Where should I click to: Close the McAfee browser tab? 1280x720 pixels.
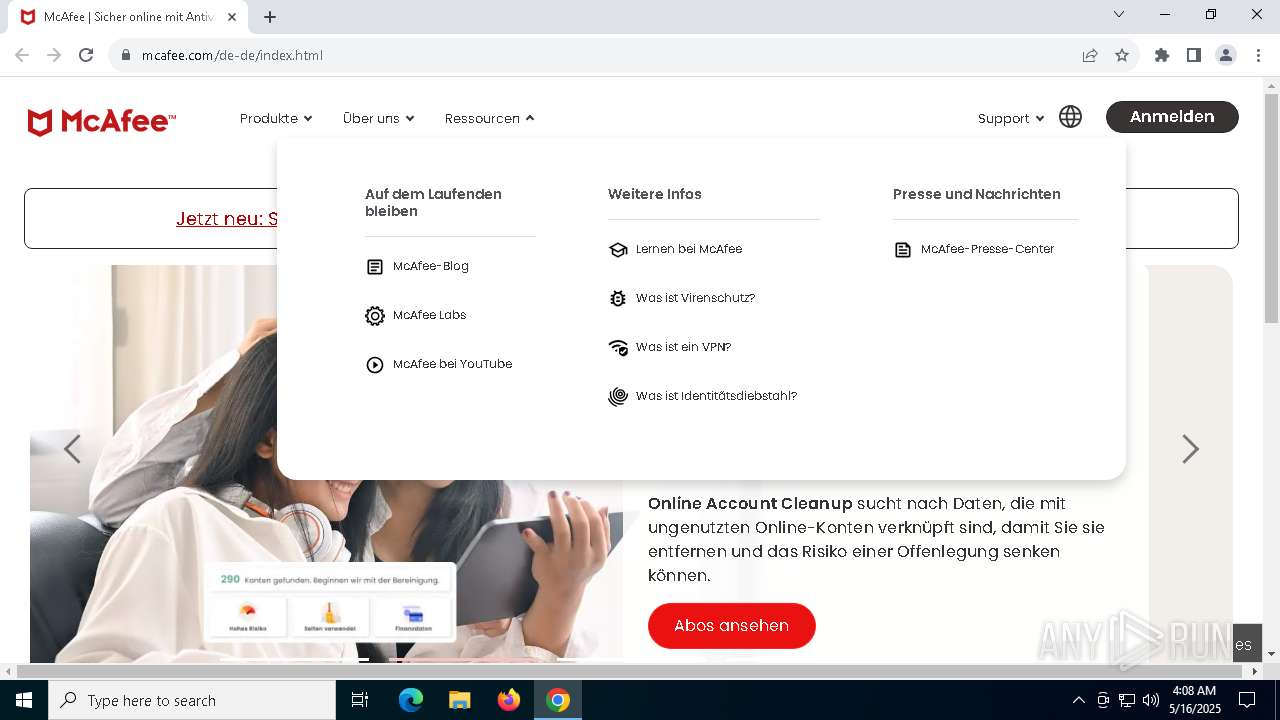(x=232, y=17)
